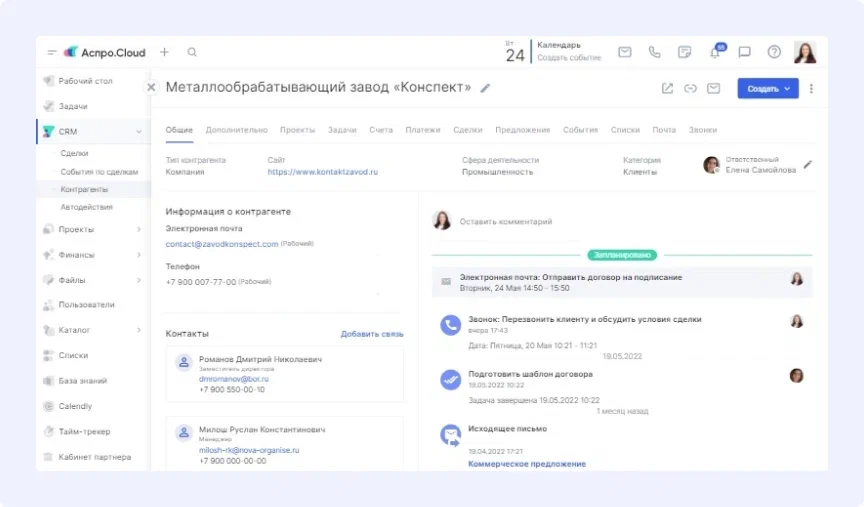Click the Исходящее письмо outgoing mail icon

451,435
